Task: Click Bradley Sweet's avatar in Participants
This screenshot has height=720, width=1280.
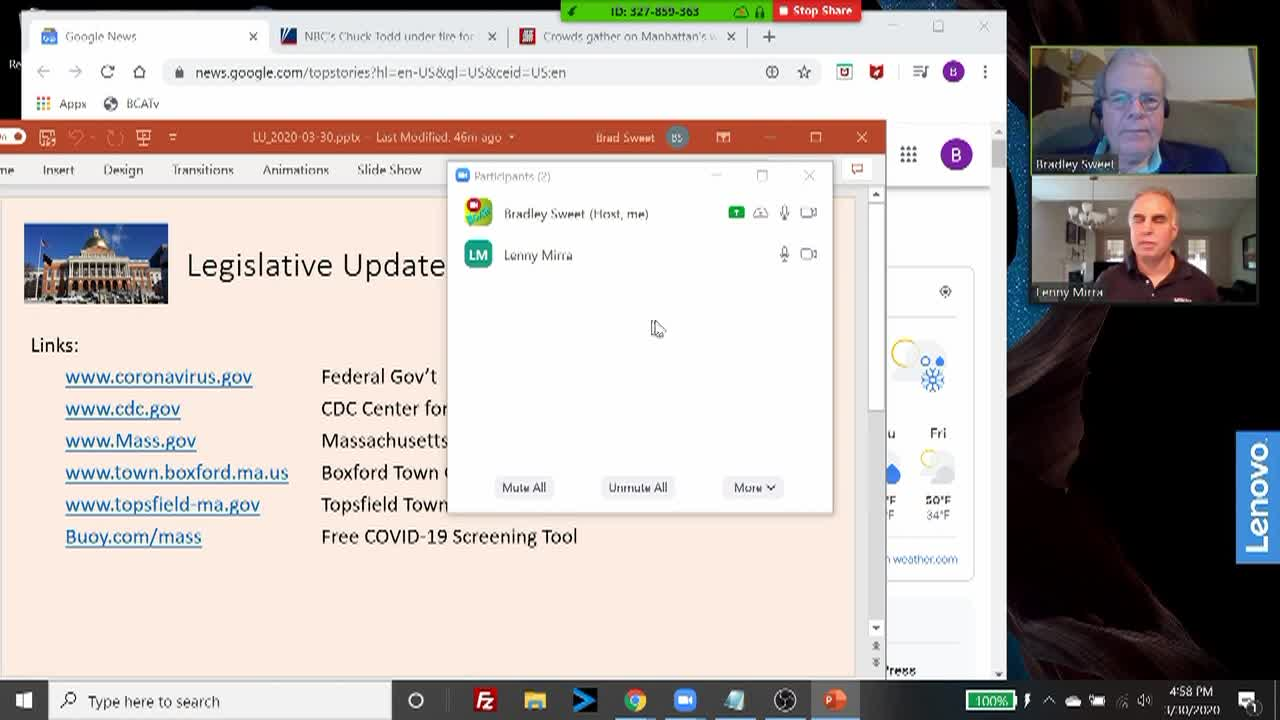Action: pos(478,212)
